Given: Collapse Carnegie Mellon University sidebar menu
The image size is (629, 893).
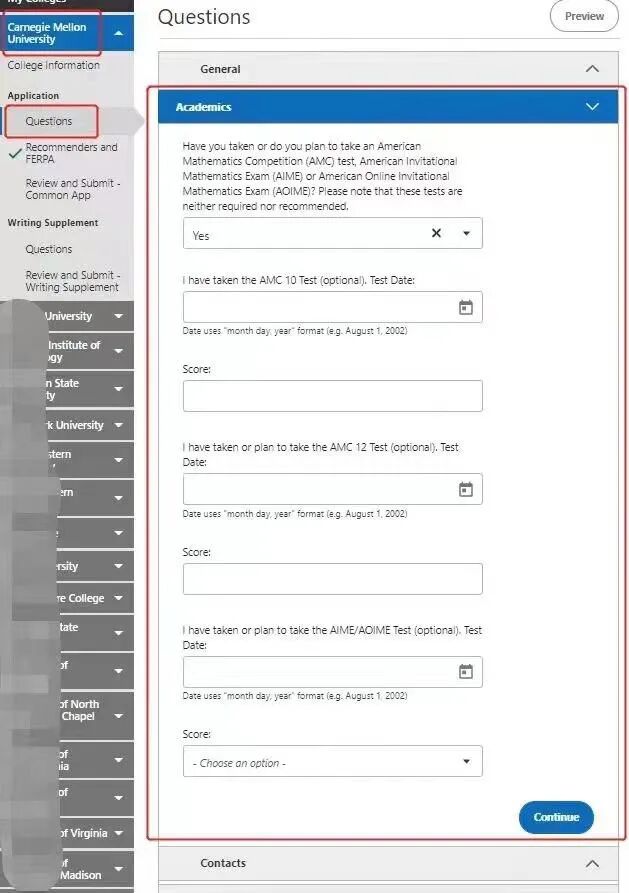Looking at the screenshot, I should coord(118,34).
